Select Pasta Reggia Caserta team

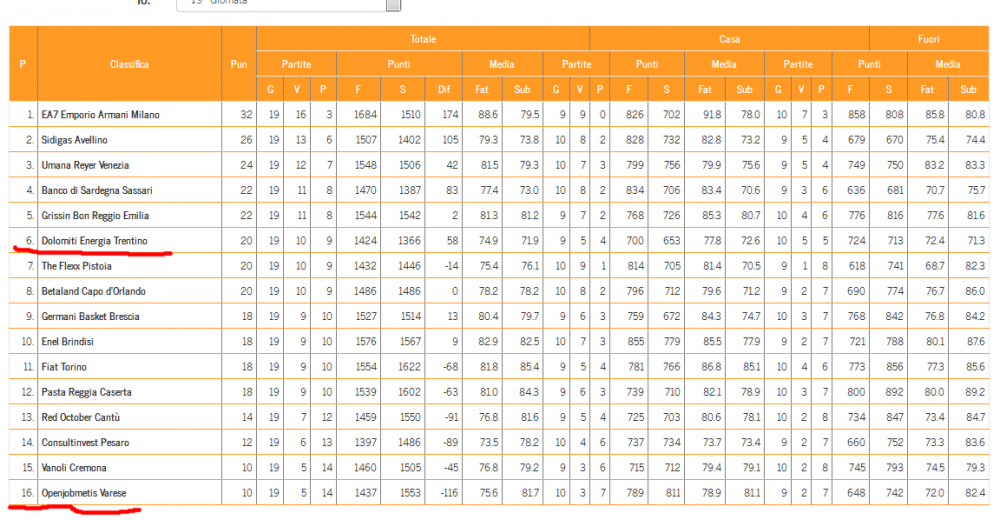[x=87, y=392]
